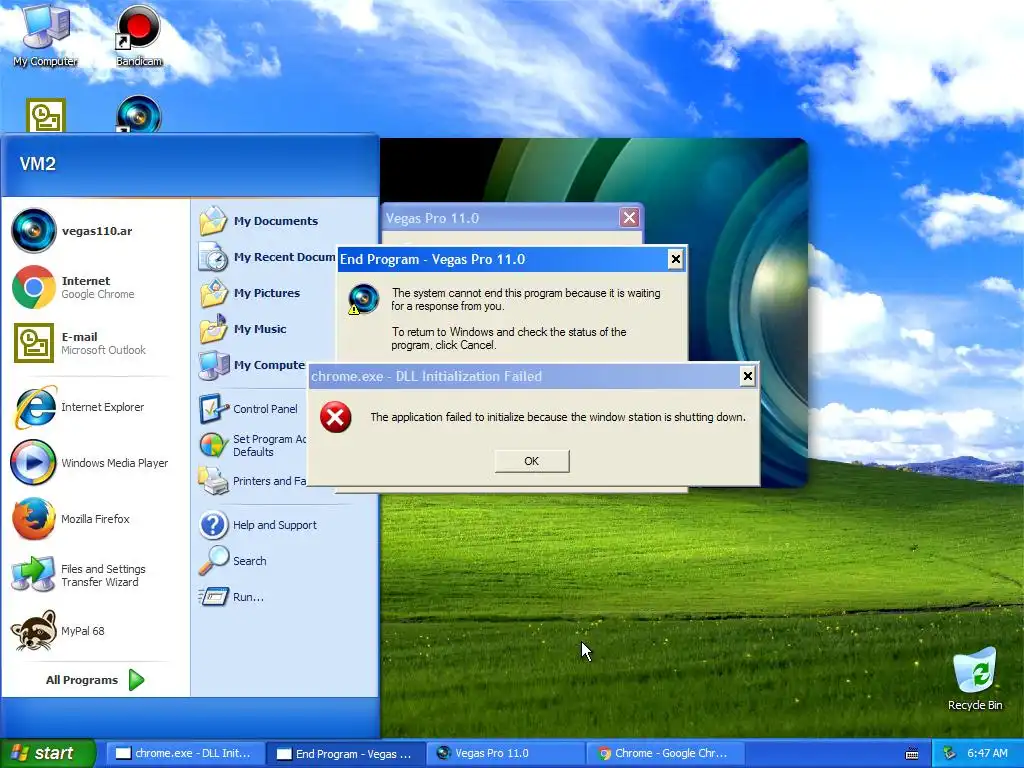Close the chrome.exe DLL Initialization Failed dialog
The height and width of the screenshot is (768, 1024).
(748, 376)
